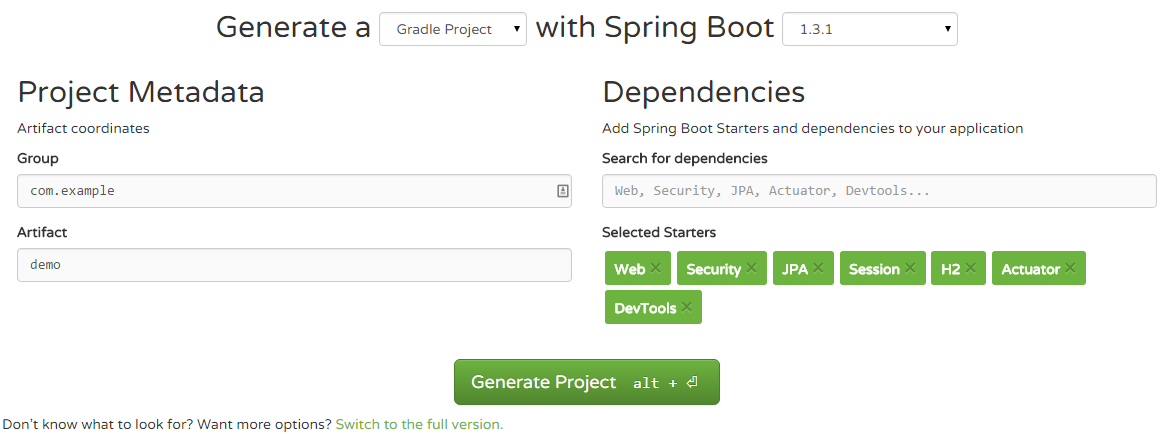Remove the Actuator starter via its X
Viewport: 1169px width, 434px height.
coord(1070,268)
